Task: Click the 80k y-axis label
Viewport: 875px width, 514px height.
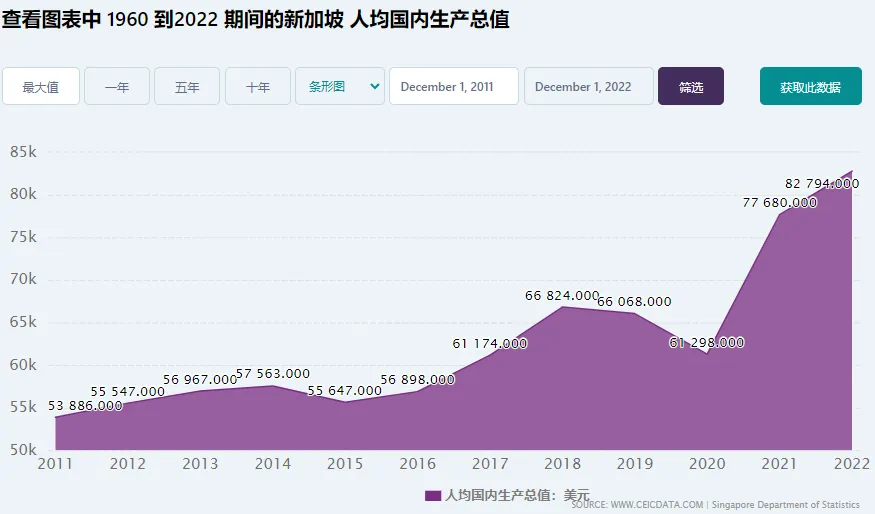Action: pos(23,194)
